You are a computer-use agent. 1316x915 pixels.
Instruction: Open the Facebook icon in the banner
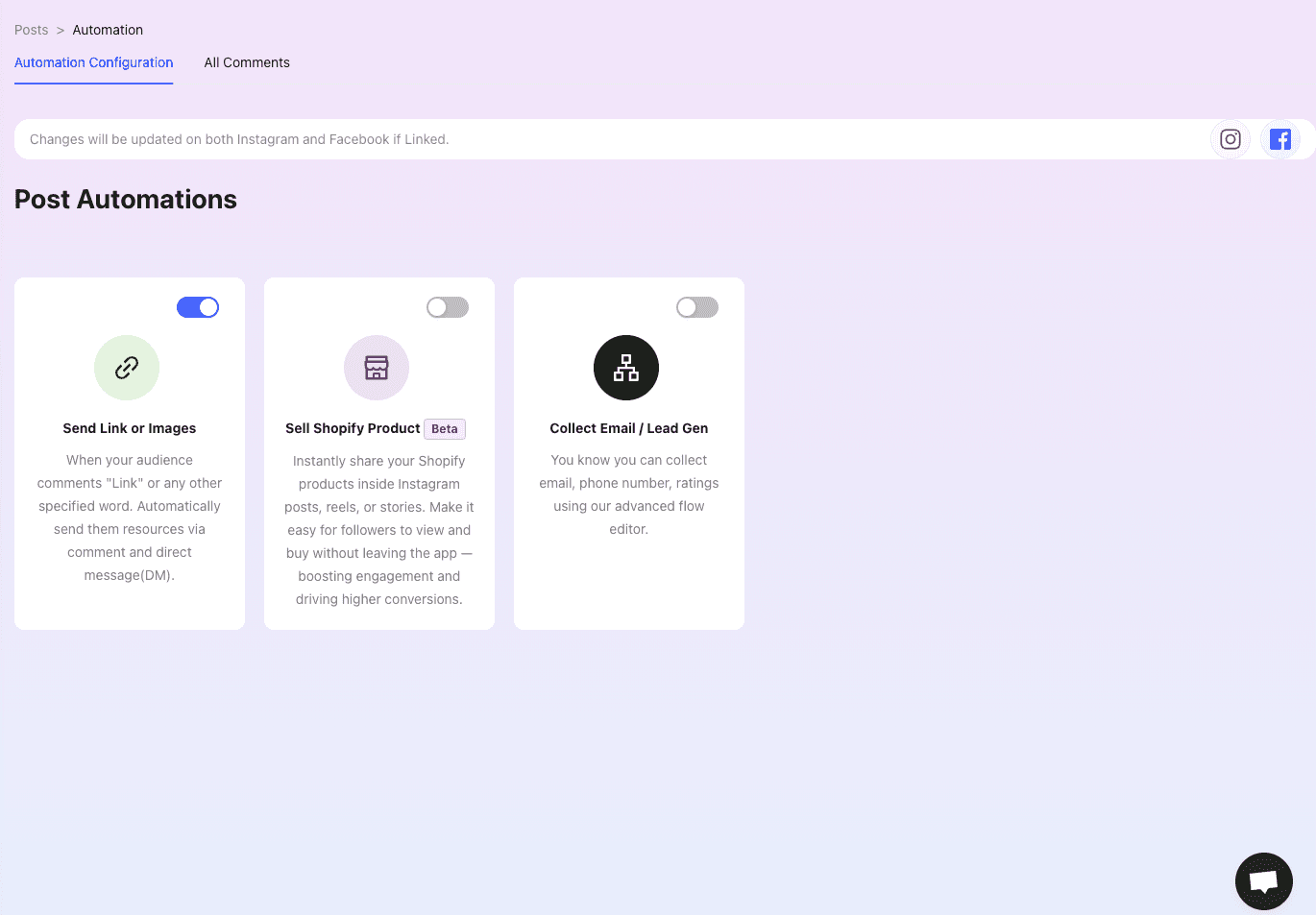tap(1280, 138)
